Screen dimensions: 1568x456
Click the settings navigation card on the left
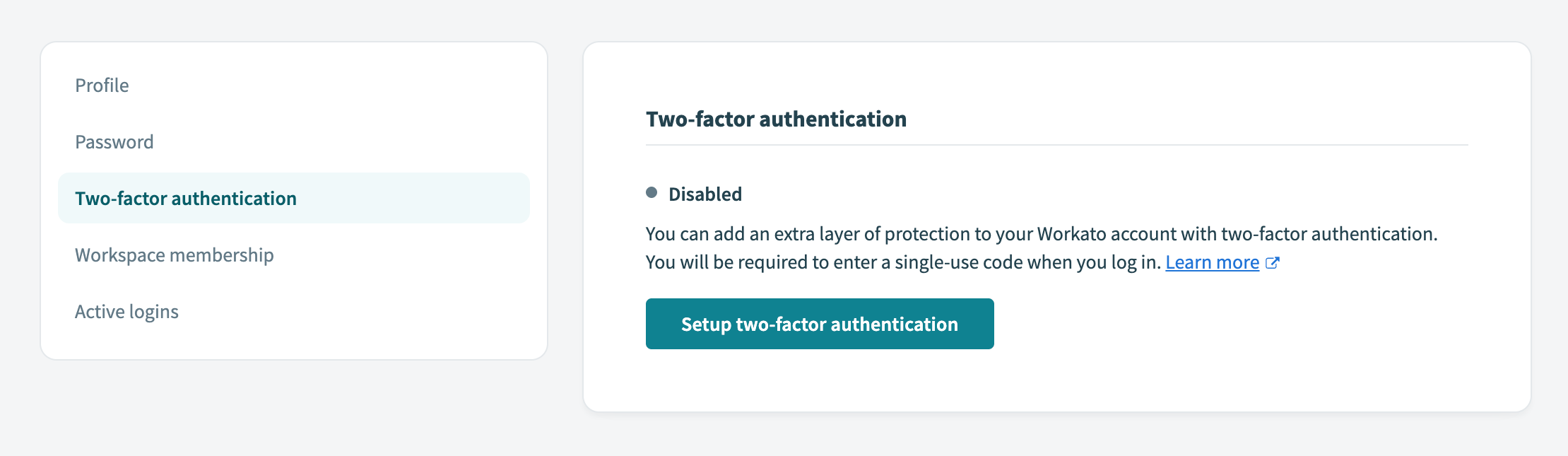pyautogui.click(x=295, y=198)
